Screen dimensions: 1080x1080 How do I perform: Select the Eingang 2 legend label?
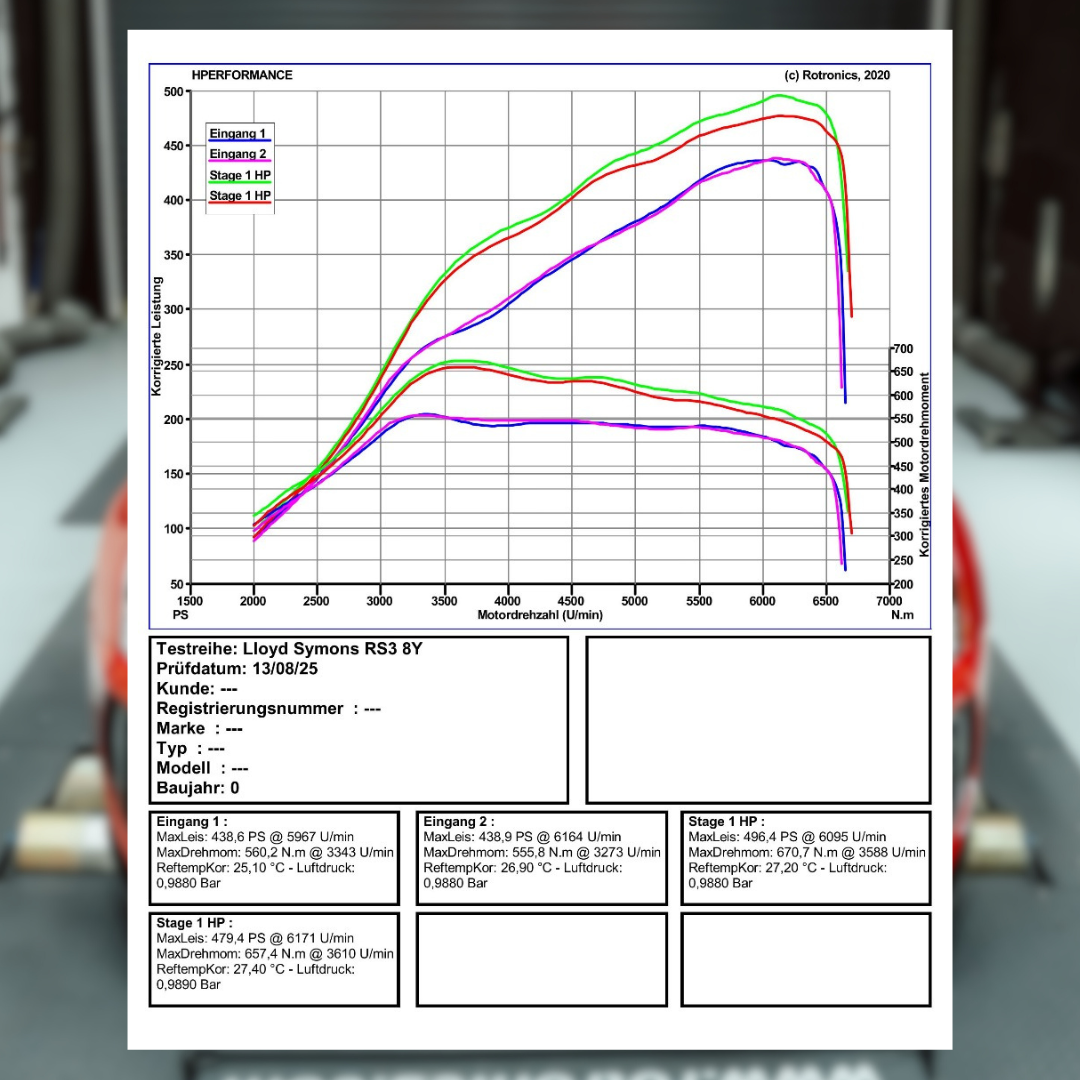[x=237, y=154]
